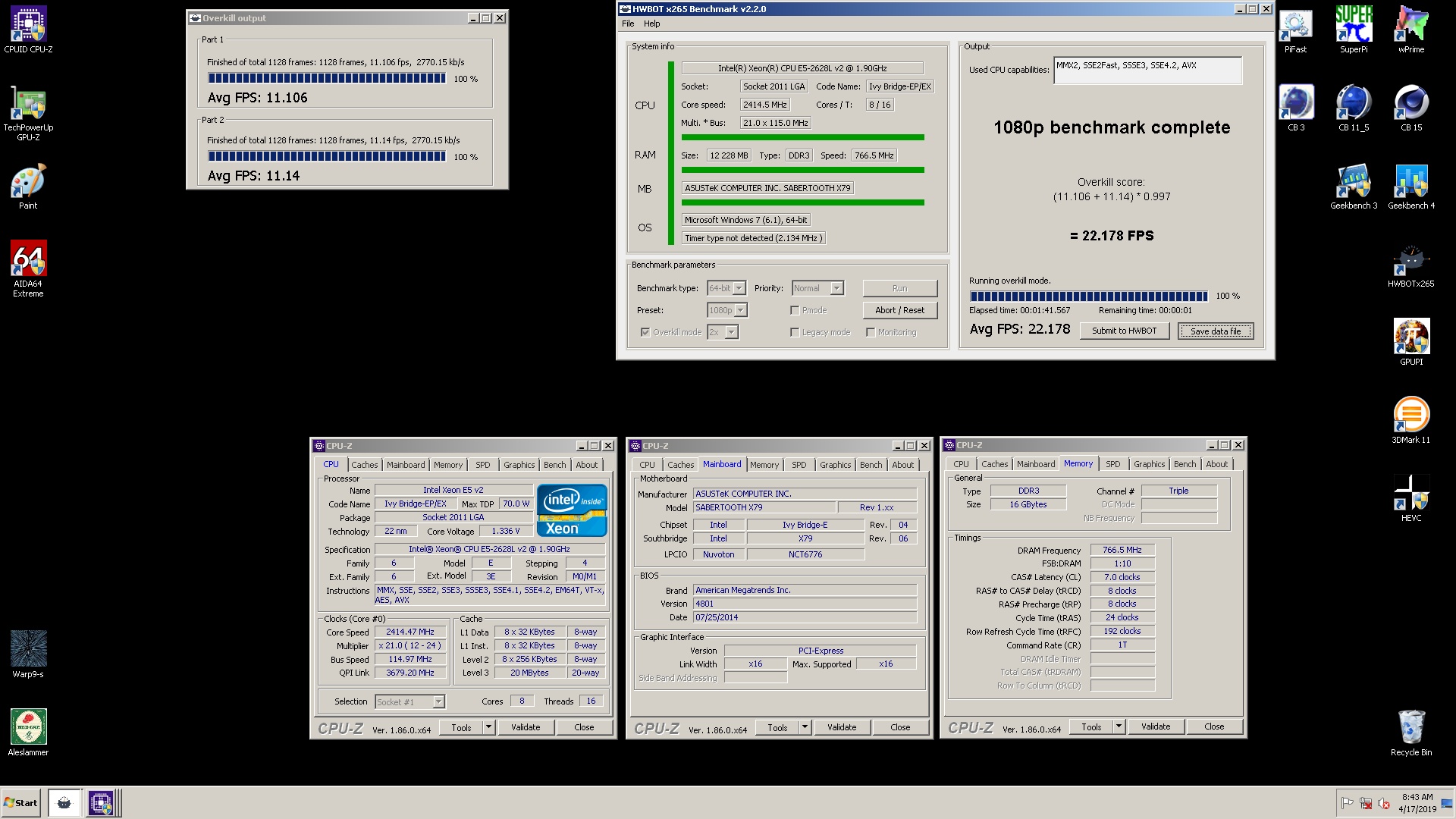Screen dimensions: 1456x819
Task: Enable the Pmode checkbox
Action: pos(795,310)
